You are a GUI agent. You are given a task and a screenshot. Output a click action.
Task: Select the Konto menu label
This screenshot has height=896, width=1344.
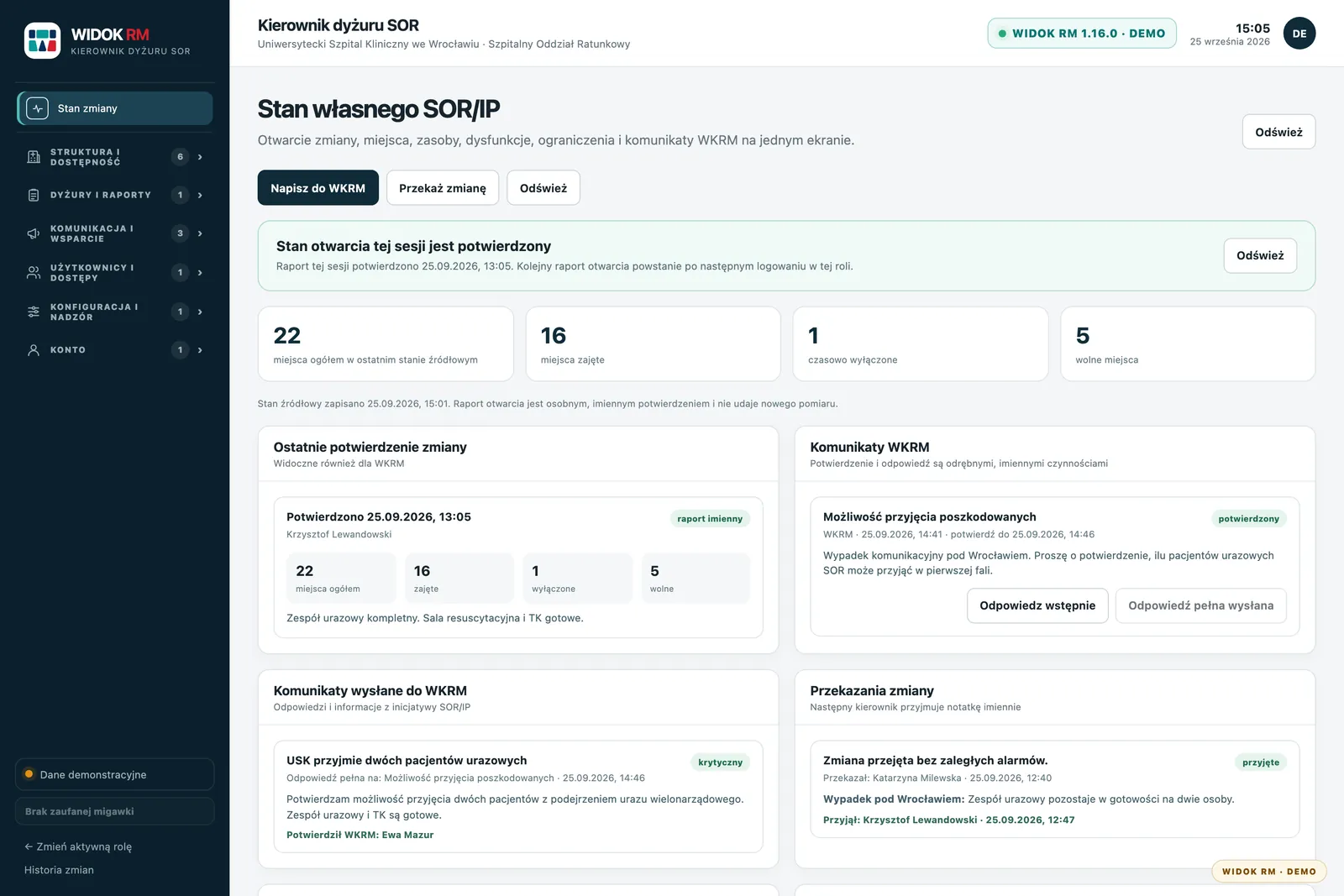[x=68, y=350]
